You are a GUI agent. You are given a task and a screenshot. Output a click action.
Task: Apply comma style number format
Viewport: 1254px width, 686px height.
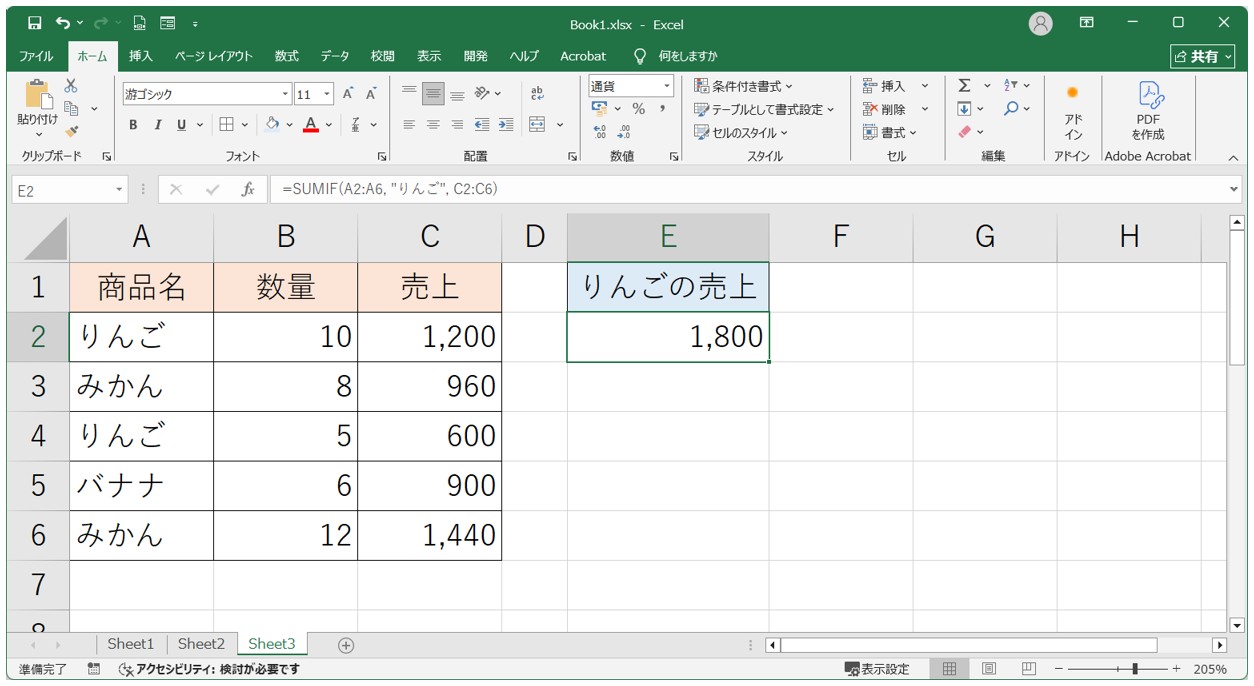coord(662,109)
